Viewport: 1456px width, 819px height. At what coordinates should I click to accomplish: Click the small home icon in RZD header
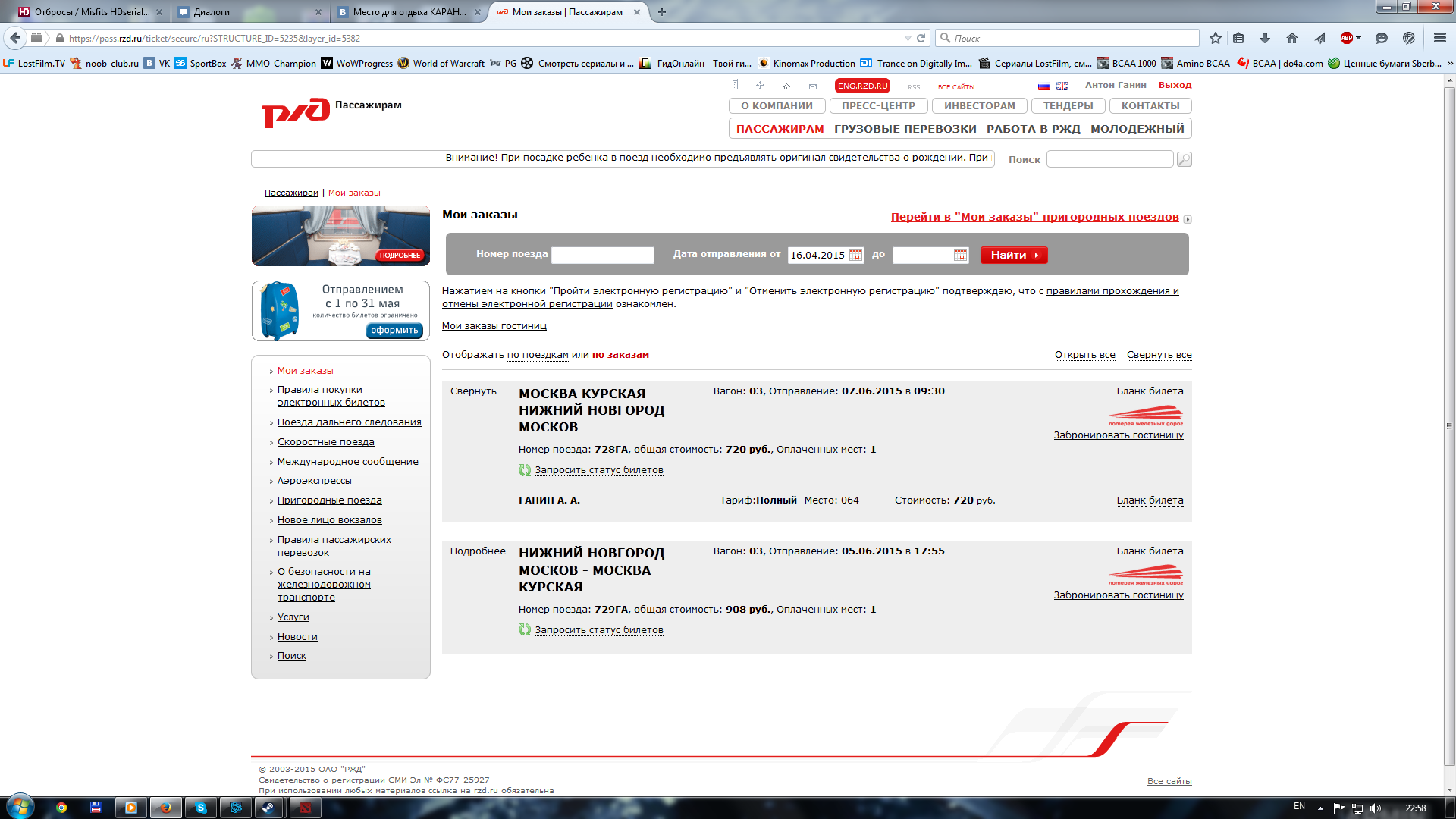click(786, 86)
